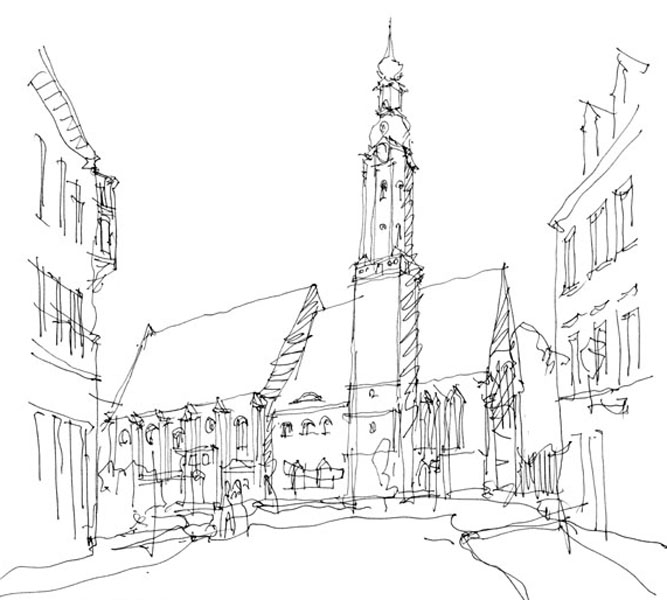Click the arched windows on the left nave
The height and width of the screenshot is (600, 667).
pos(180,435)
